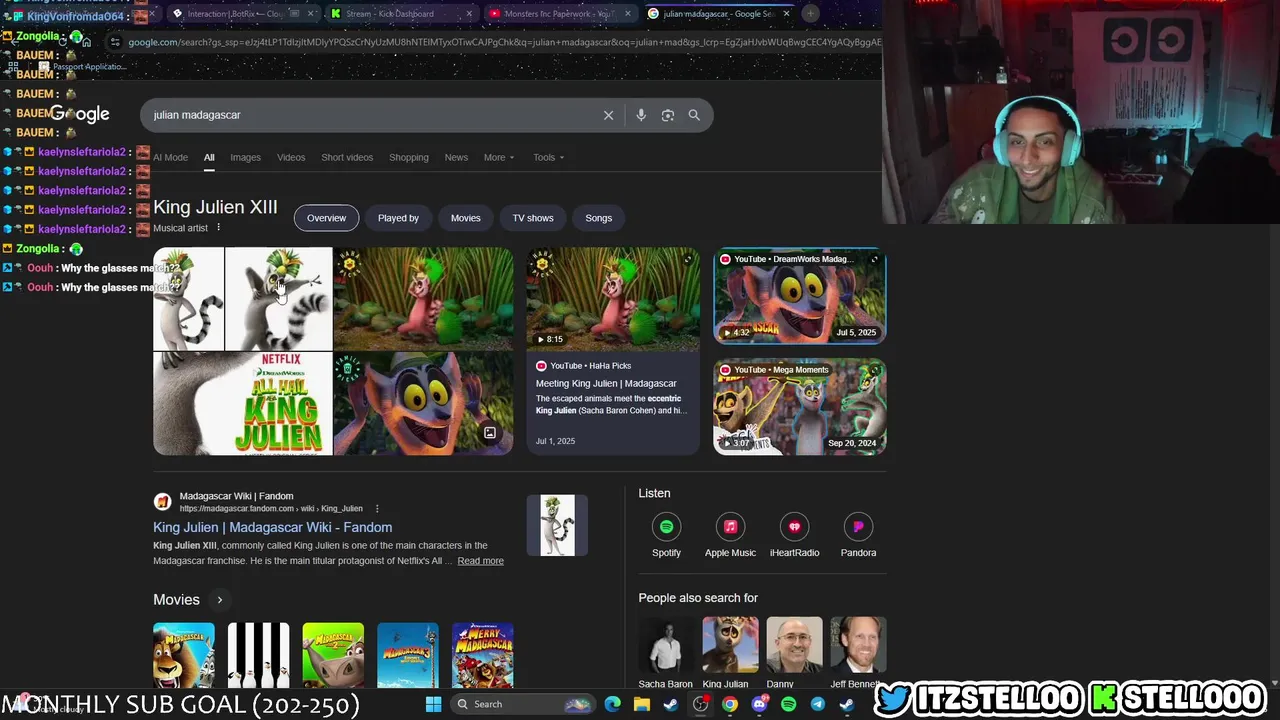Open a new Chrome tab
Image resolution: width=1280 pixels, height=720 pixels.
(x=811, y=14)
